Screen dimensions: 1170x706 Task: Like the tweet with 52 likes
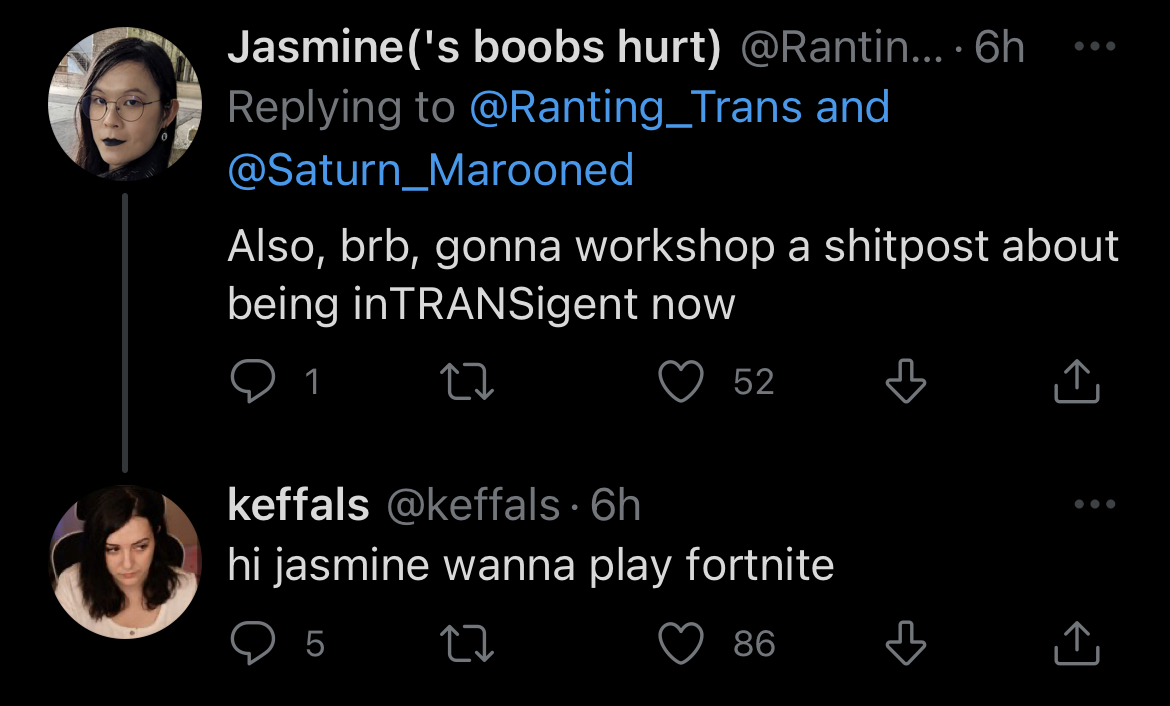681,381
